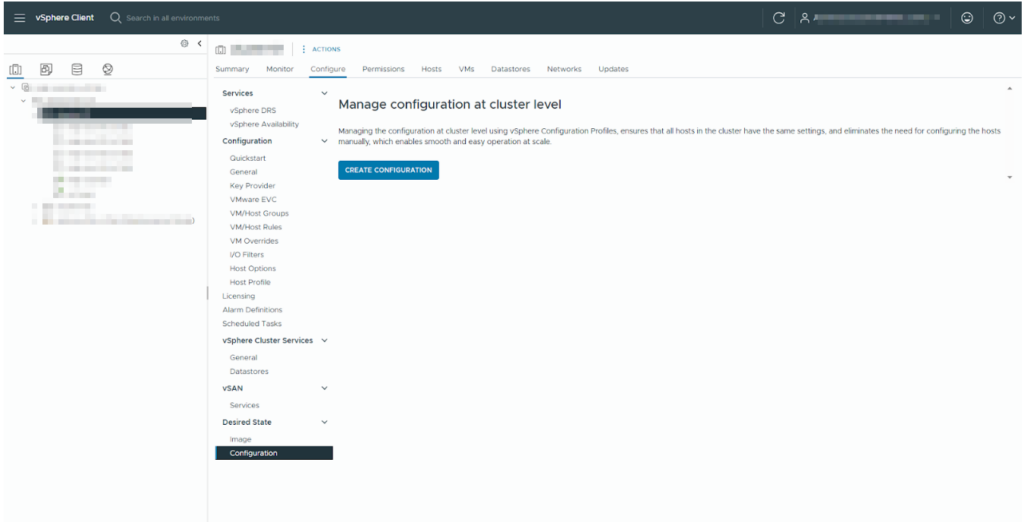Collapse the Services section chevron
This screenshot has height=522, width=1024.
click(x=325, y=93)
